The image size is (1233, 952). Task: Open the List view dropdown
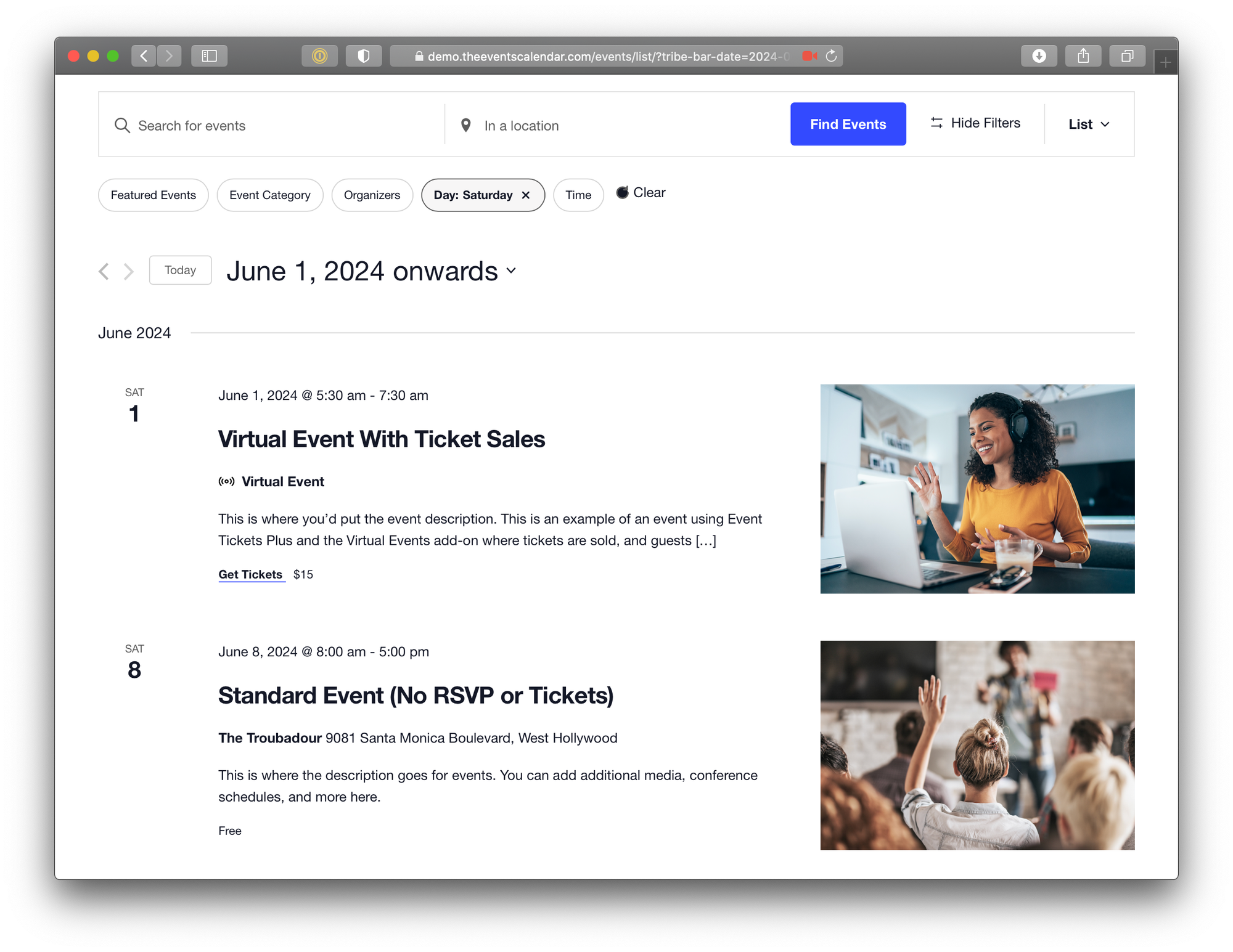(1089, 124)
